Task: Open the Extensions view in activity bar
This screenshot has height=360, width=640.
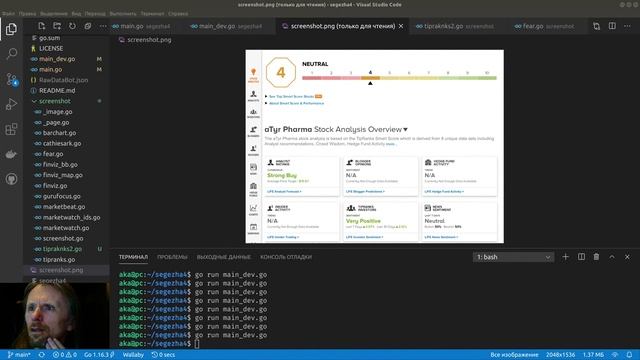Action: coord(11,129)
